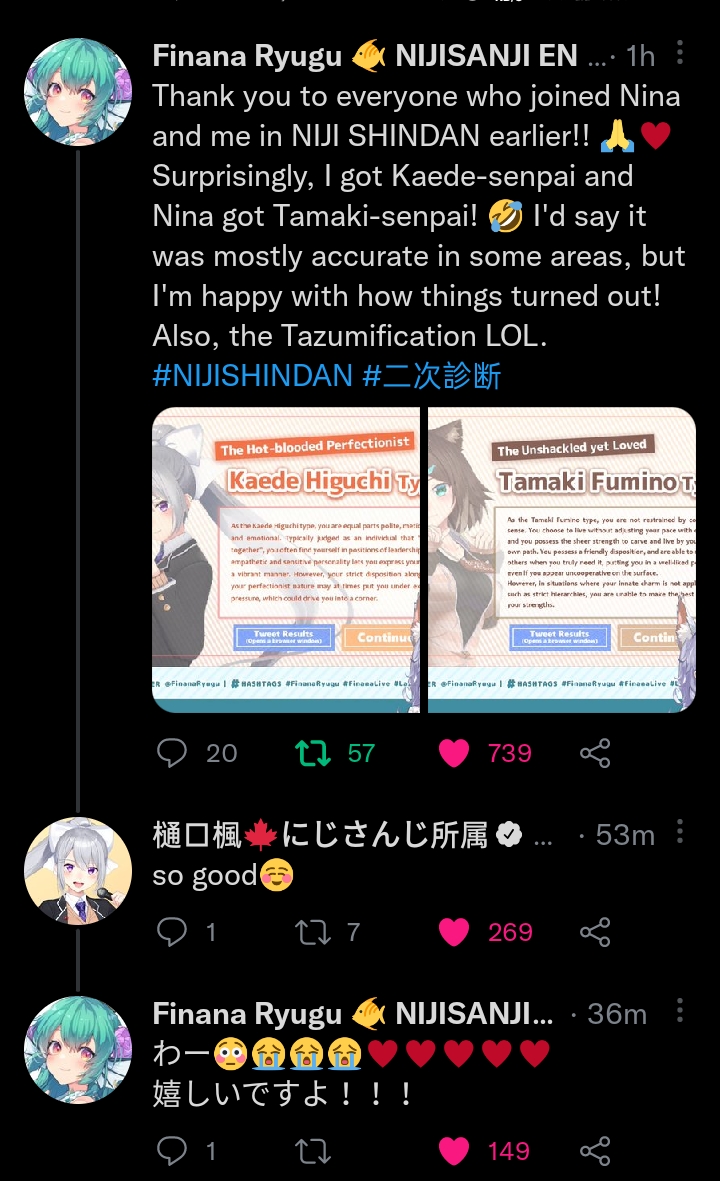Image resolution: width=720 pixels, height=1181 pixels.
Task: Open overflow menu on Finana's 36m reply
Action: [x=680, y=1010]
